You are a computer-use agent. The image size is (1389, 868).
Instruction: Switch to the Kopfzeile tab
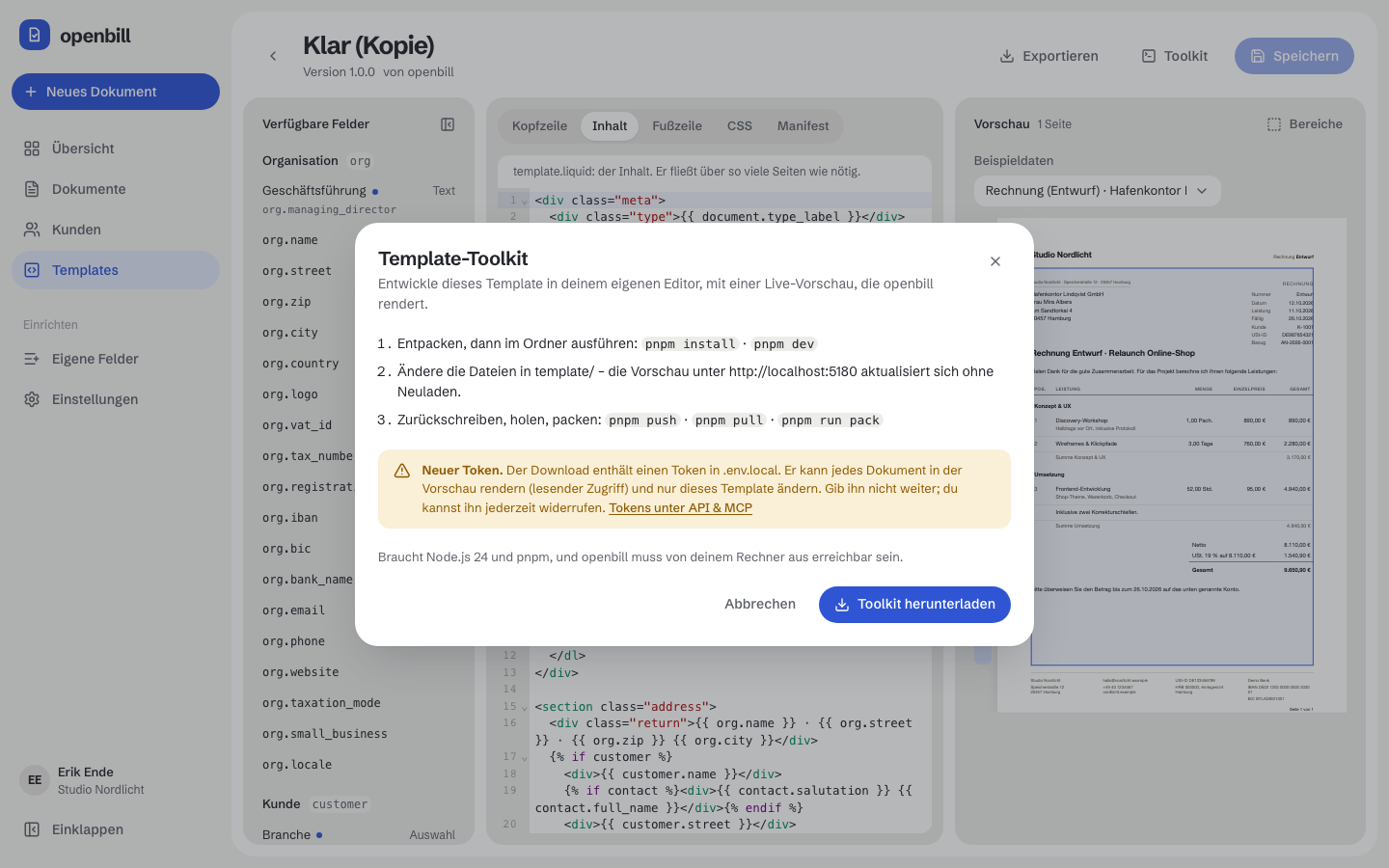(539, 126)
